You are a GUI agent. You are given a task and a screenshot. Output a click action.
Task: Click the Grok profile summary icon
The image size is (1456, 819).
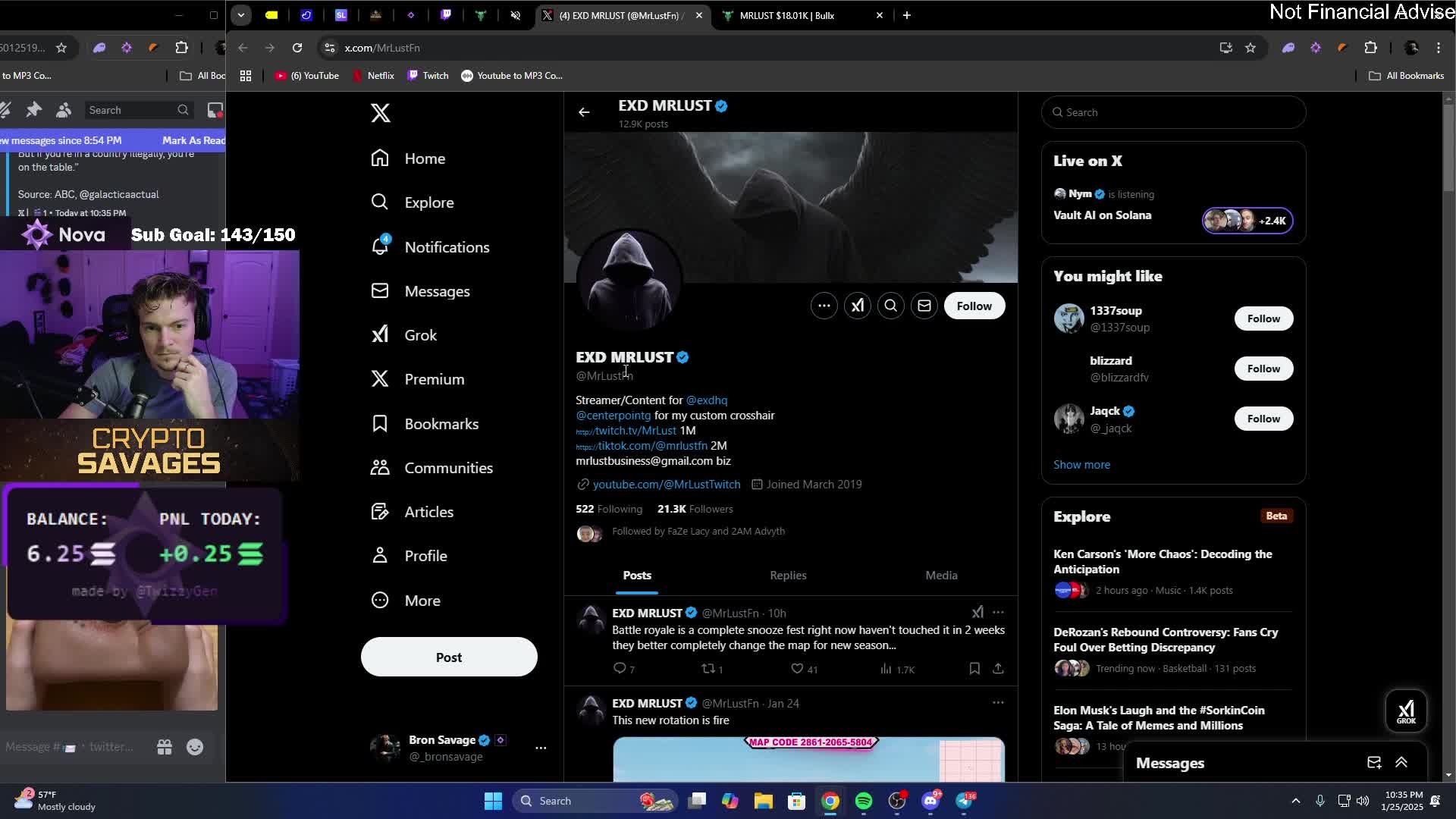(x=858, y=306)
